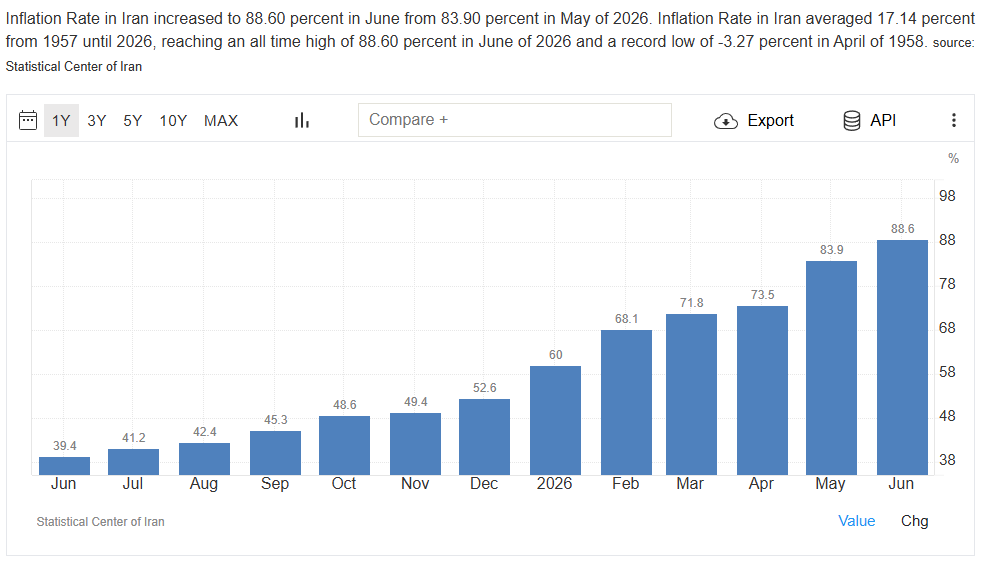Screen dimensions: 985x568
Task: Click the September bar labeled 45.3
Action: click(x=275, y=453)
